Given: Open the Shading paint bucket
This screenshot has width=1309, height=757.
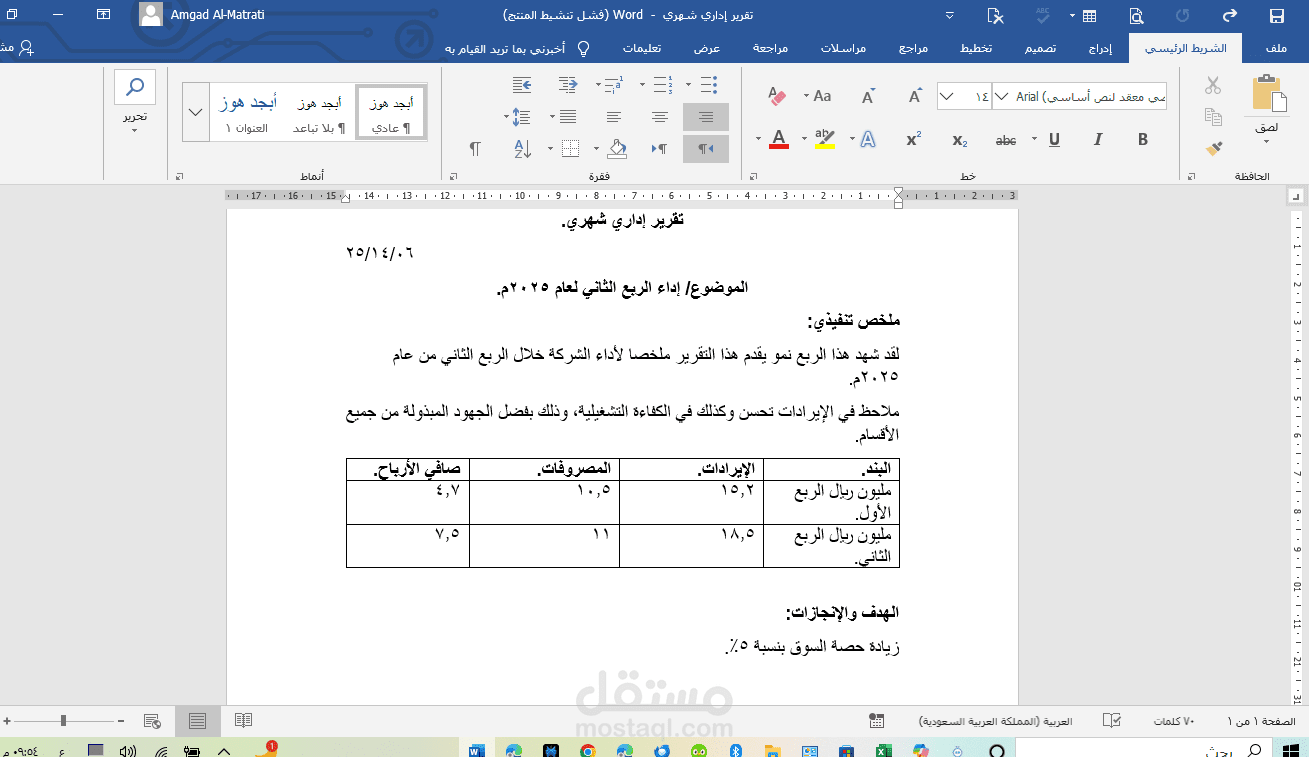Looking at the screenshot, I should tap(617, 149).
